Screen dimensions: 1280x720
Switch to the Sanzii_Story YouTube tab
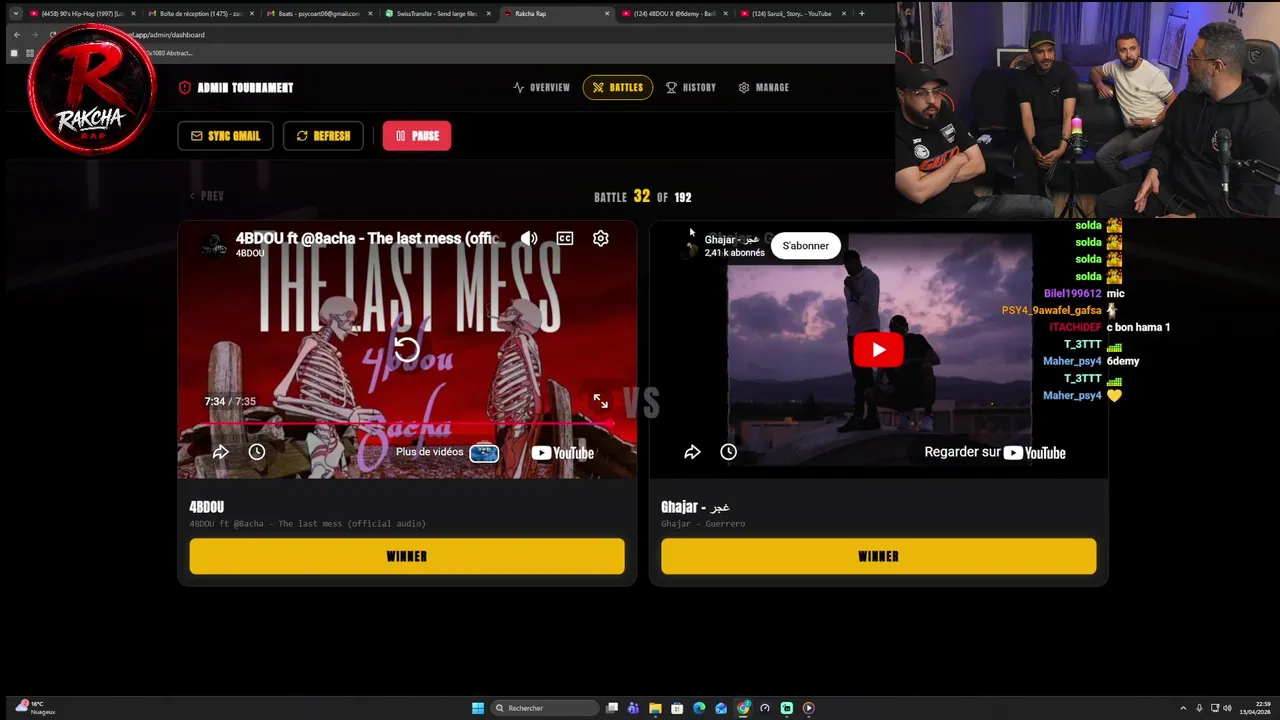click(792, 14)
